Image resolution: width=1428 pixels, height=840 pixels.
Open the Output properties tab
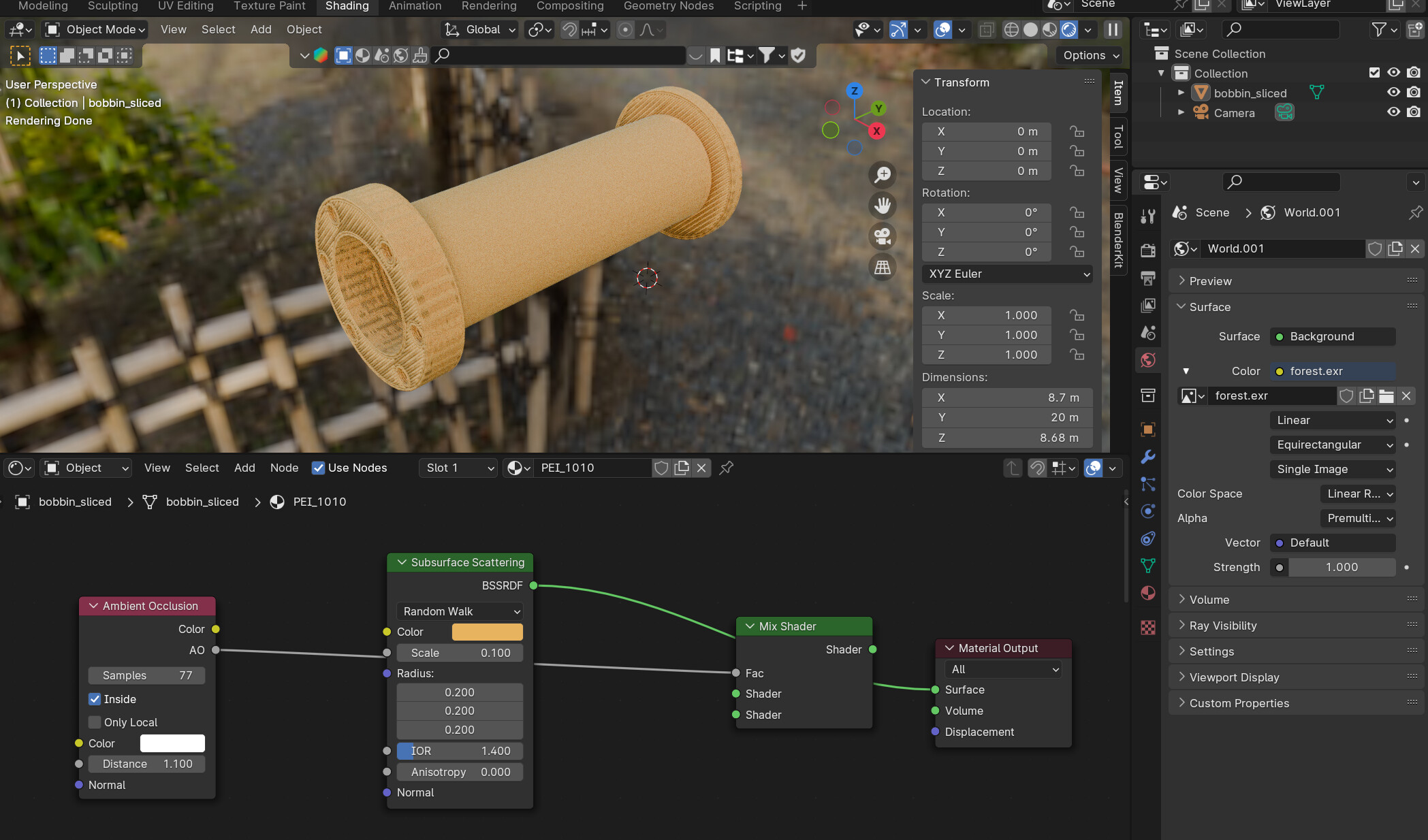1148,278
